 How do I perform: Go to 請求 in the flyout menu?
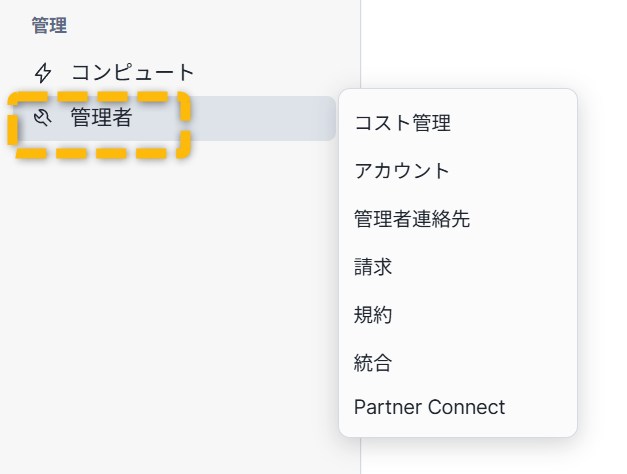(373, 267)
